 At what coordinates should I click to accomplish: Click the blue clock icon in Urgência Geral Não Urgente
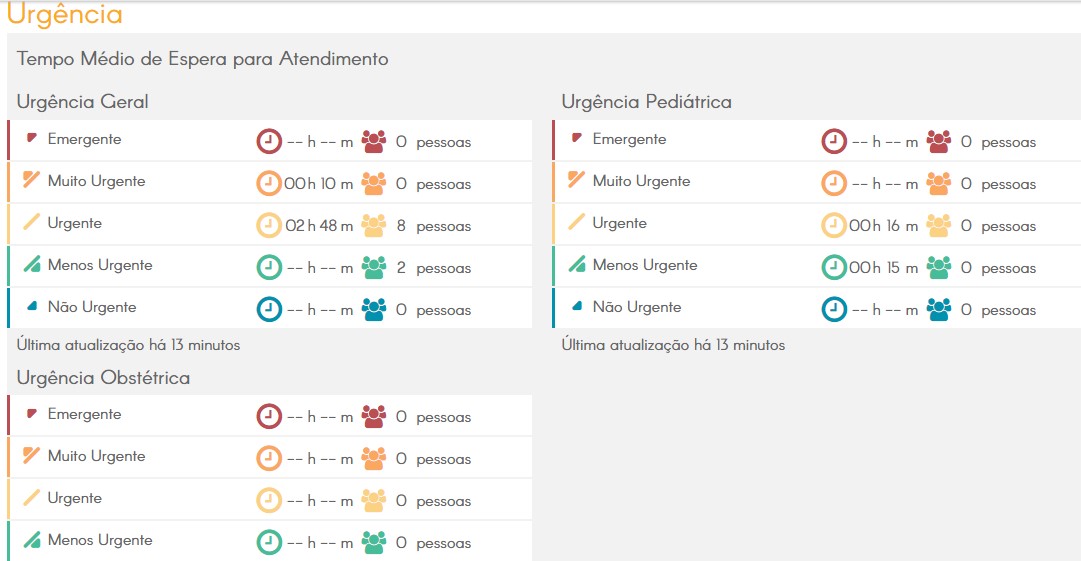(x=269, y=309)
